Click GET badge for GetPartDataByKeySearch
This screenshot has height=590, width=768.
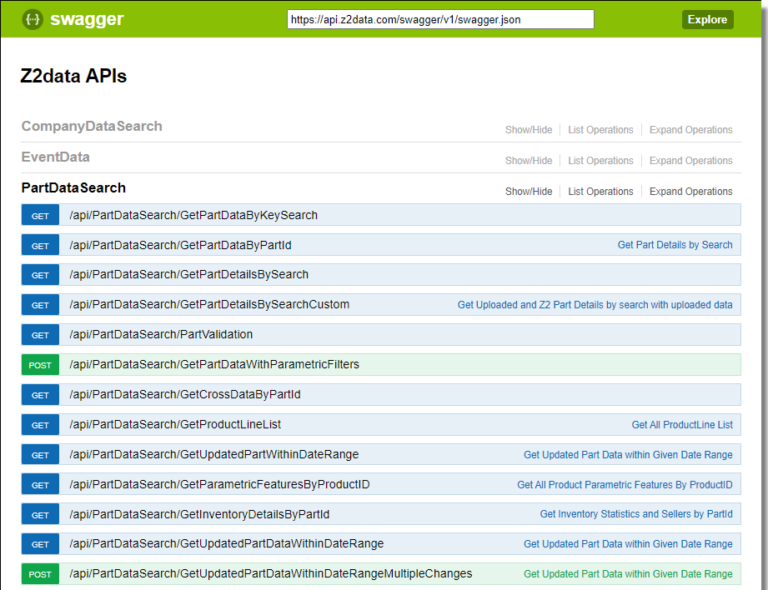(40, 216)
